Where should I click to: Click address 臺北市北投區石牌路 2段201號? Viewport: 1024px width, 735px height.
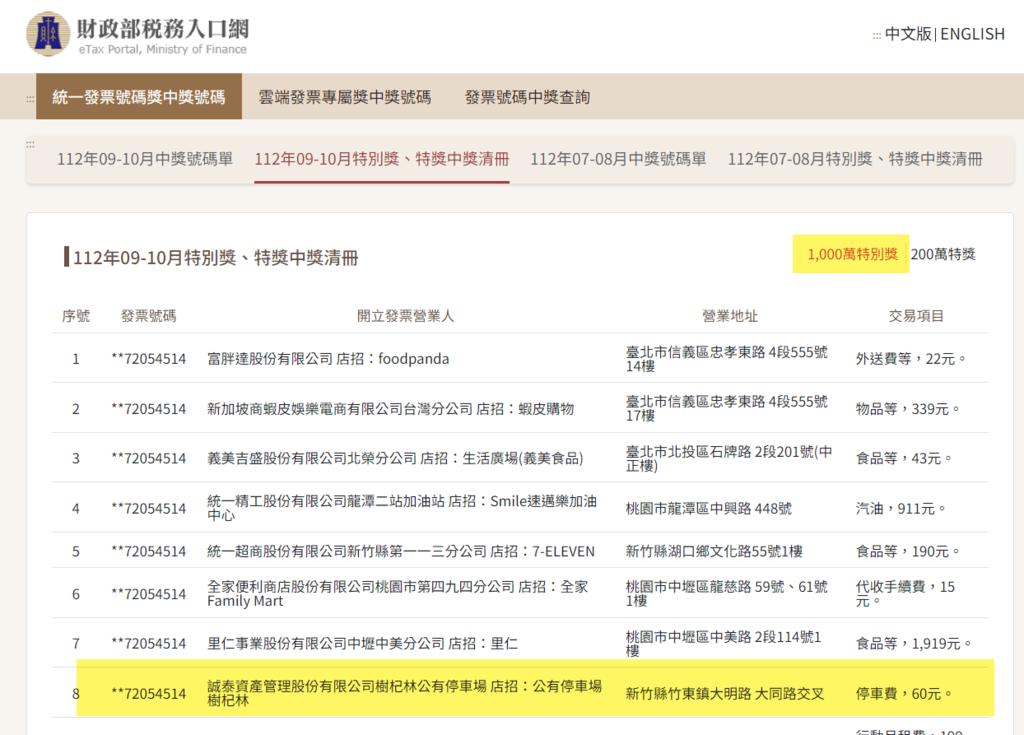[729, 459]
